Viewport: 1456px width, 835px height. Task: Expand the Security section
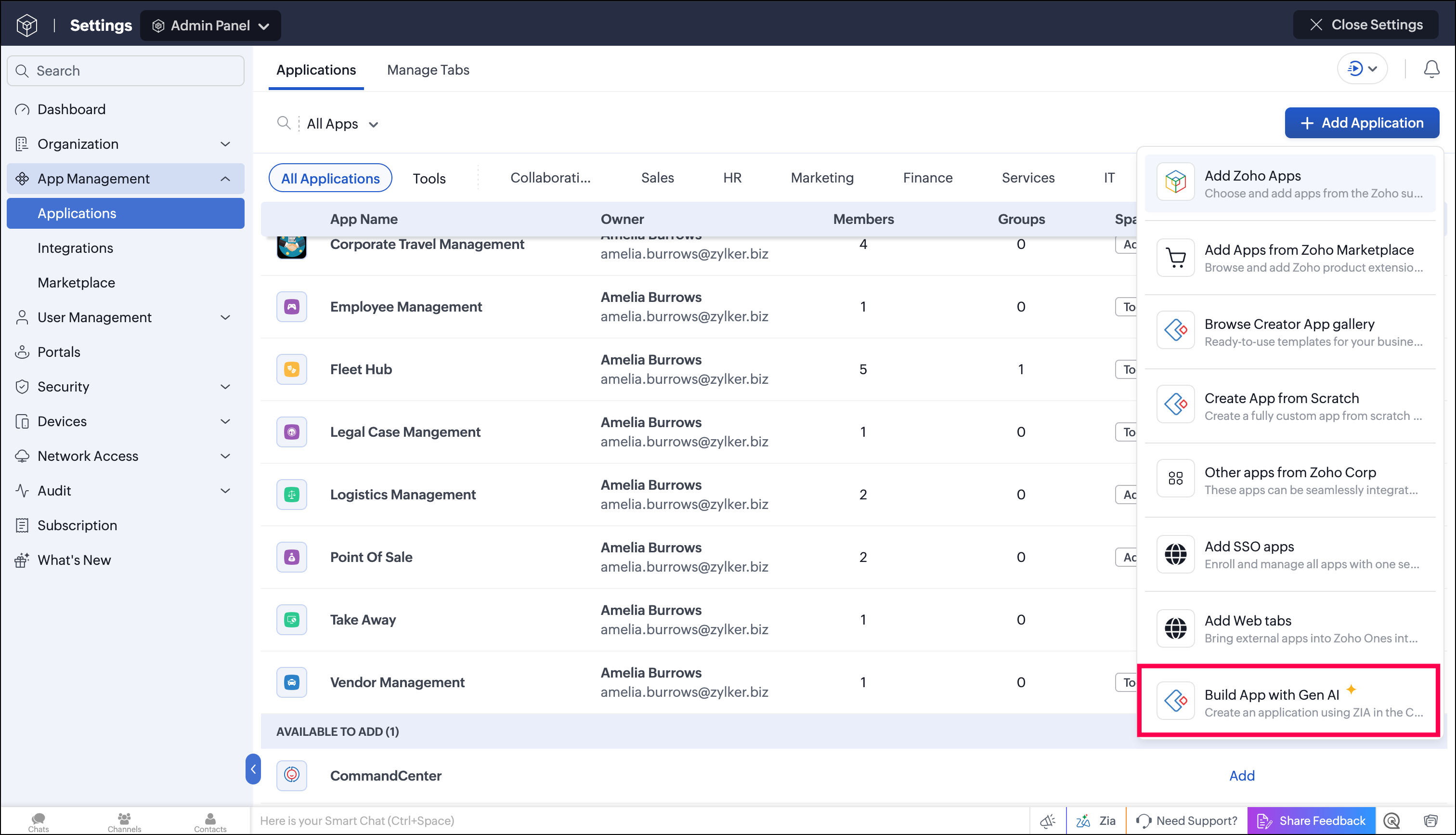(126, 387)
